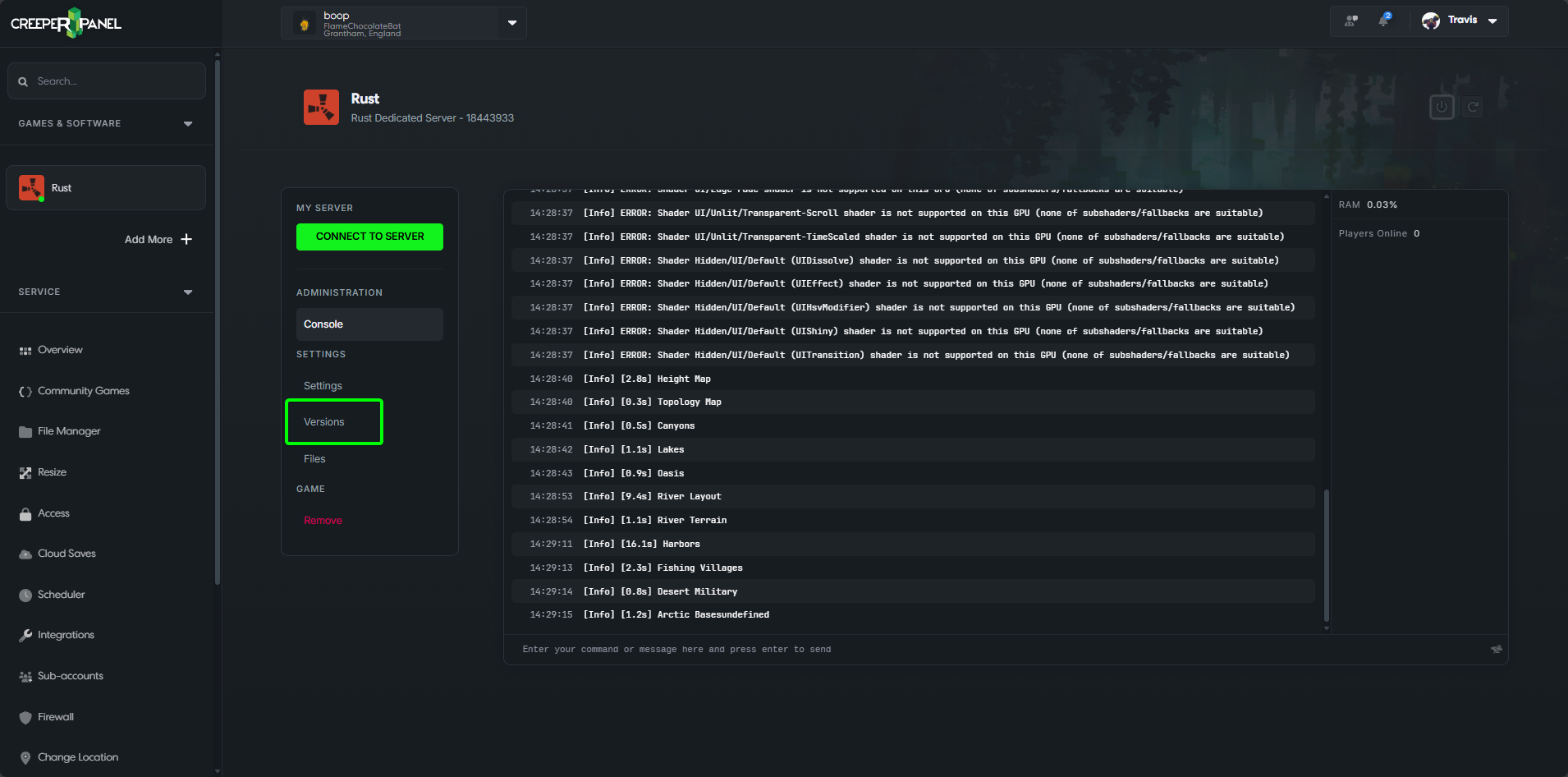Collapse the Service section
The image size is (1568, 777).
[x=188, y=292]
